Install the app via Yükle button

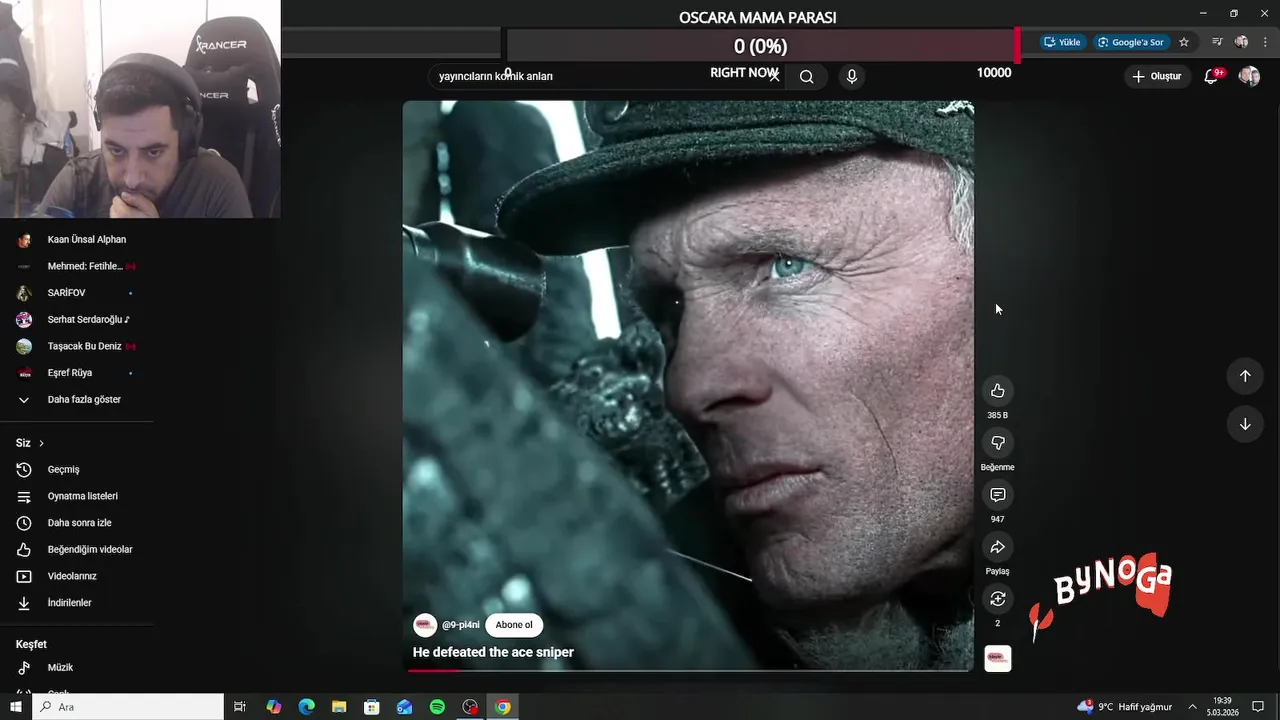(1062, 42)
